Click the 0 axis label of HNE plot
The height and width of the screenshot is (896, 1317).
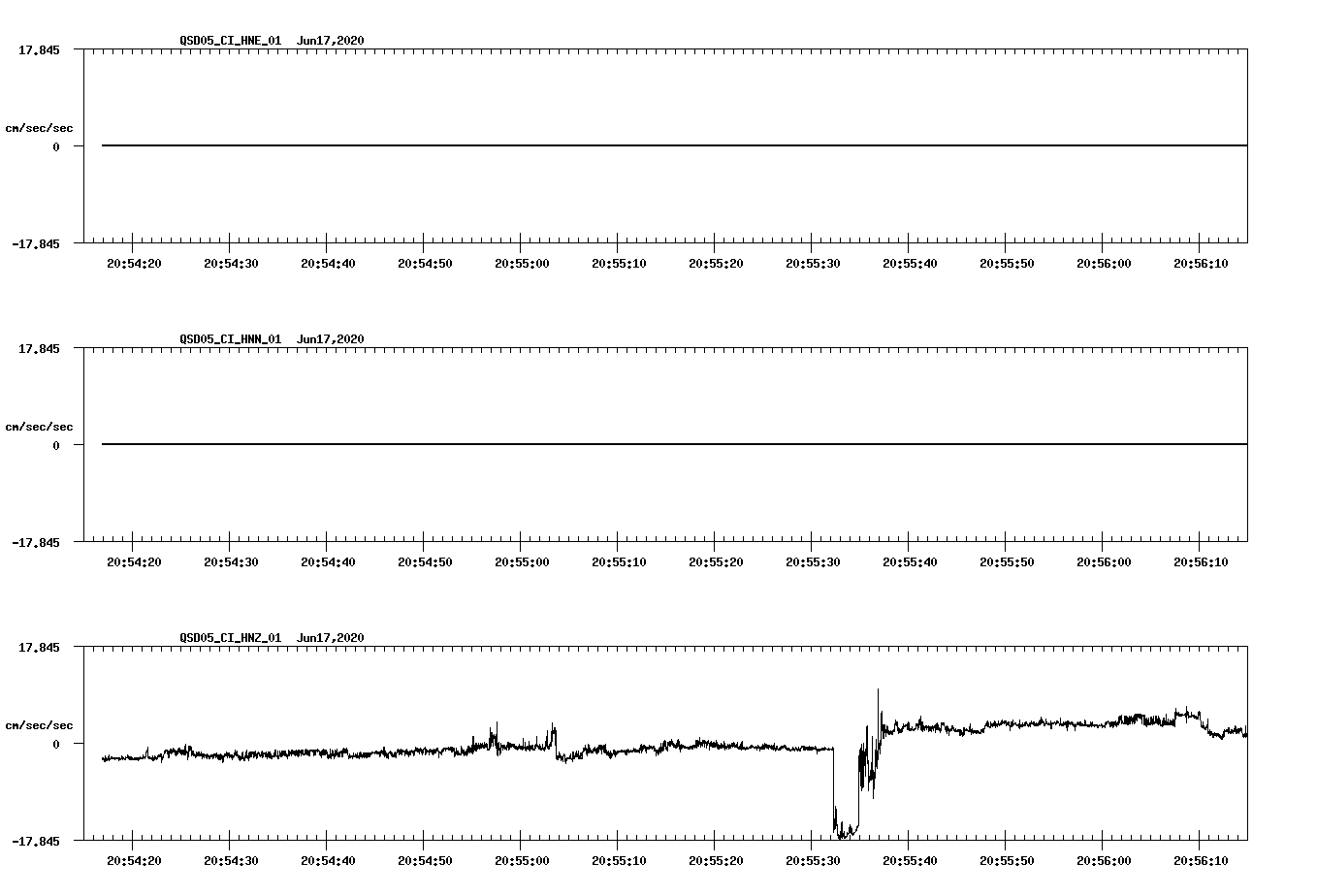[x=56, y=146]
